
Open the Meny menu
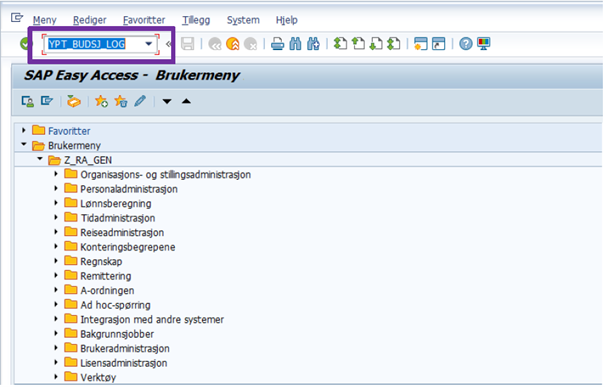pyautogui.click(x=45, y=20)
